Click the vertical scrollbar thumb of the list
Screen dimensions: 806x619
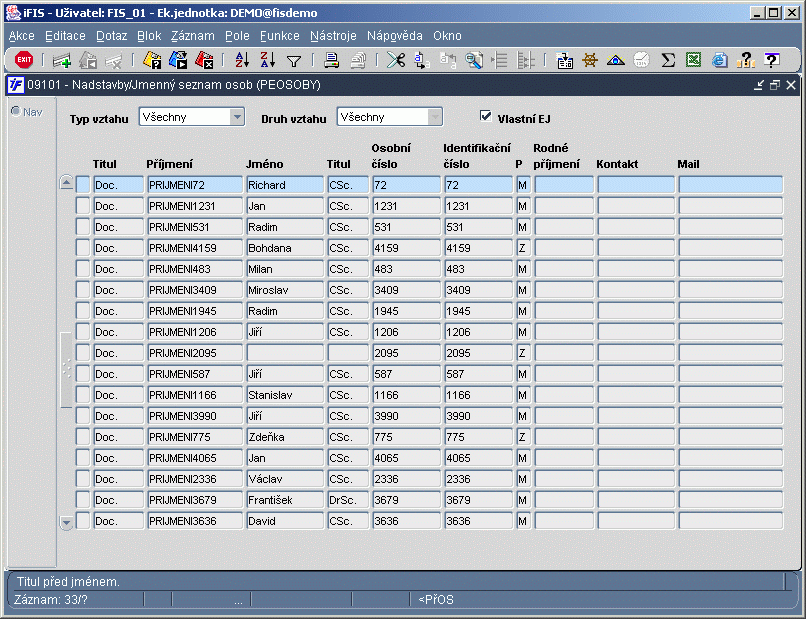click(x=66, y=370)
